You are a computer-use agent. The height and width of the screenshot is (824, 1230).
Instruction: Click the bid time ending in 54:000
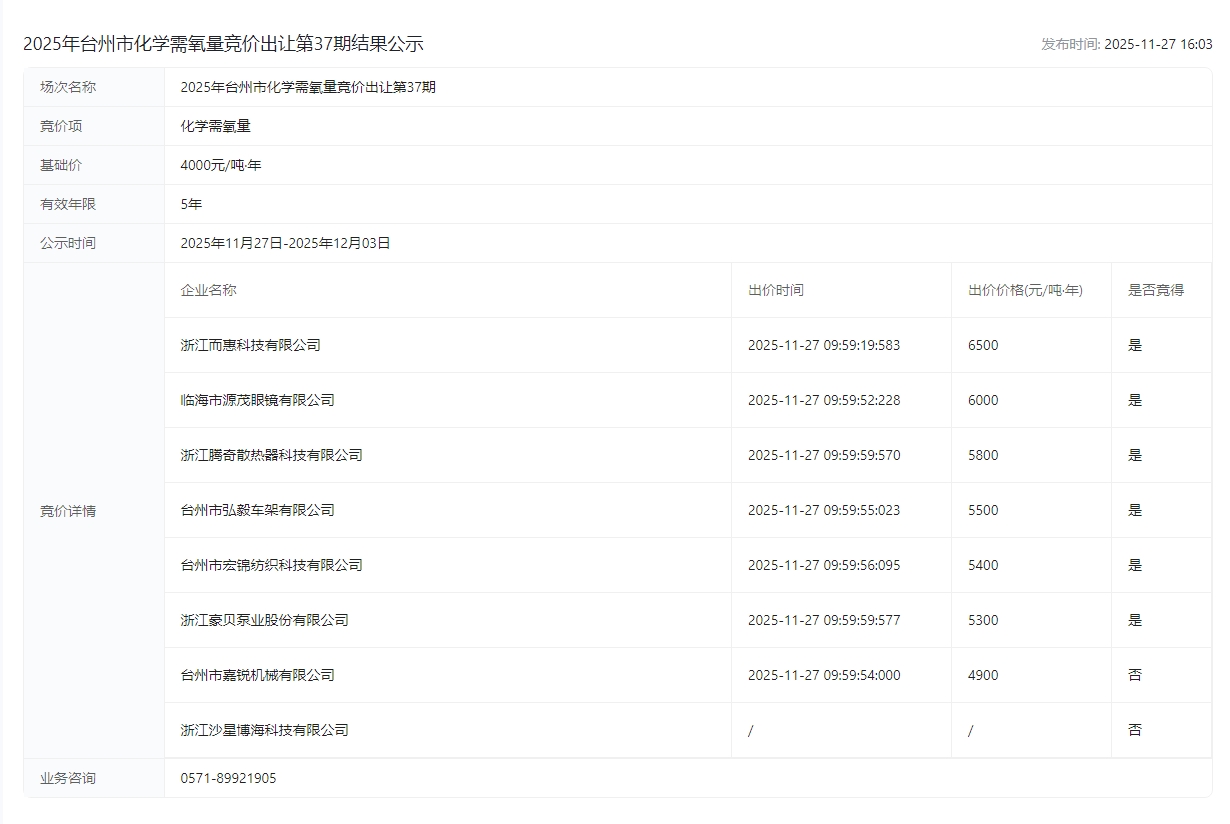tap(823, 675)
